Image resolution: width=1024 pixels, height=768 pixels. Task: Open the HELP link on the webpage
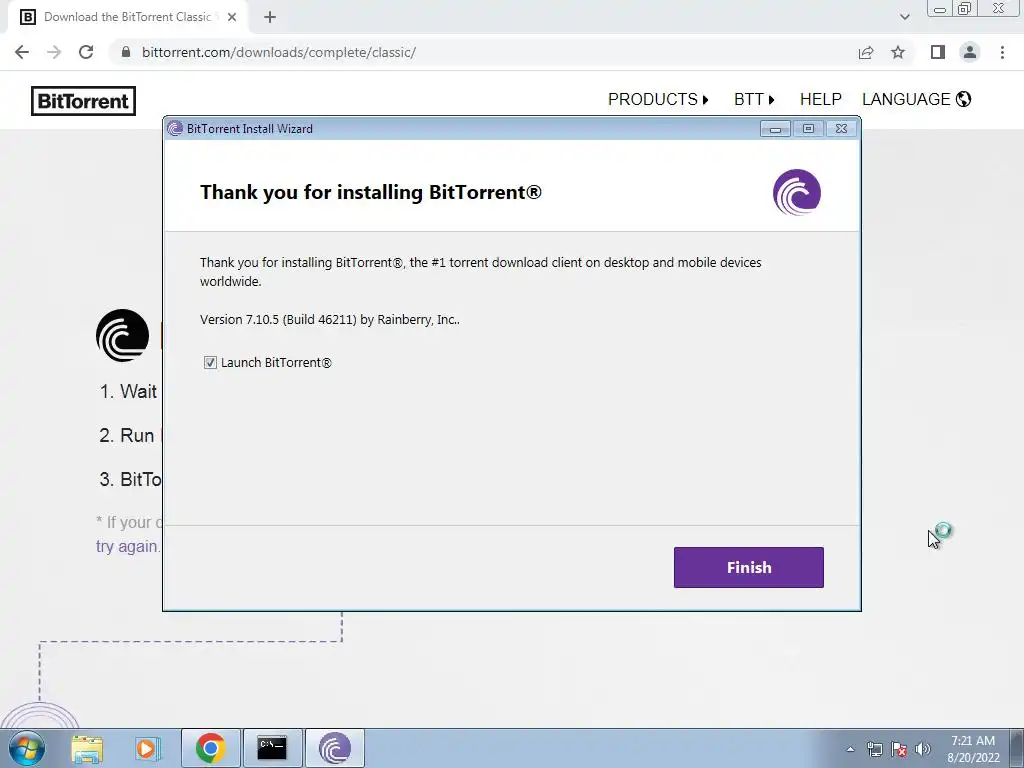click(x=821, y=99)
